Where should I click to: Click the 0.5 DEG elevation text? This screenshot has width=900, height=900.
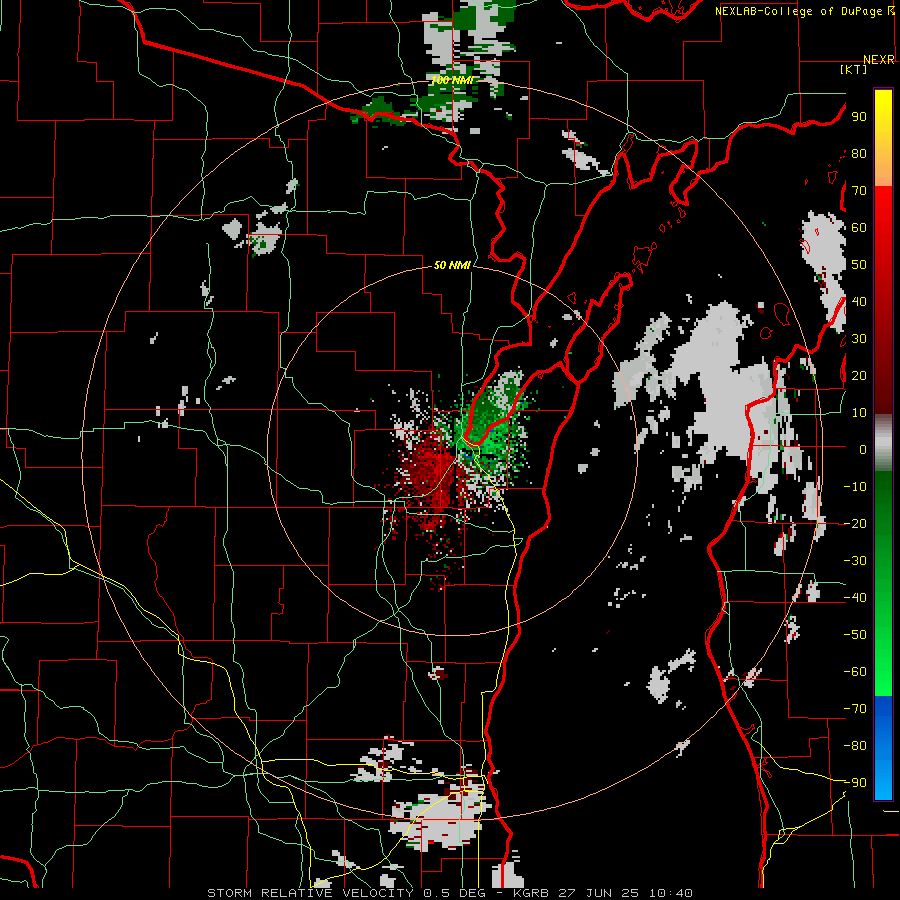[454, 893]
